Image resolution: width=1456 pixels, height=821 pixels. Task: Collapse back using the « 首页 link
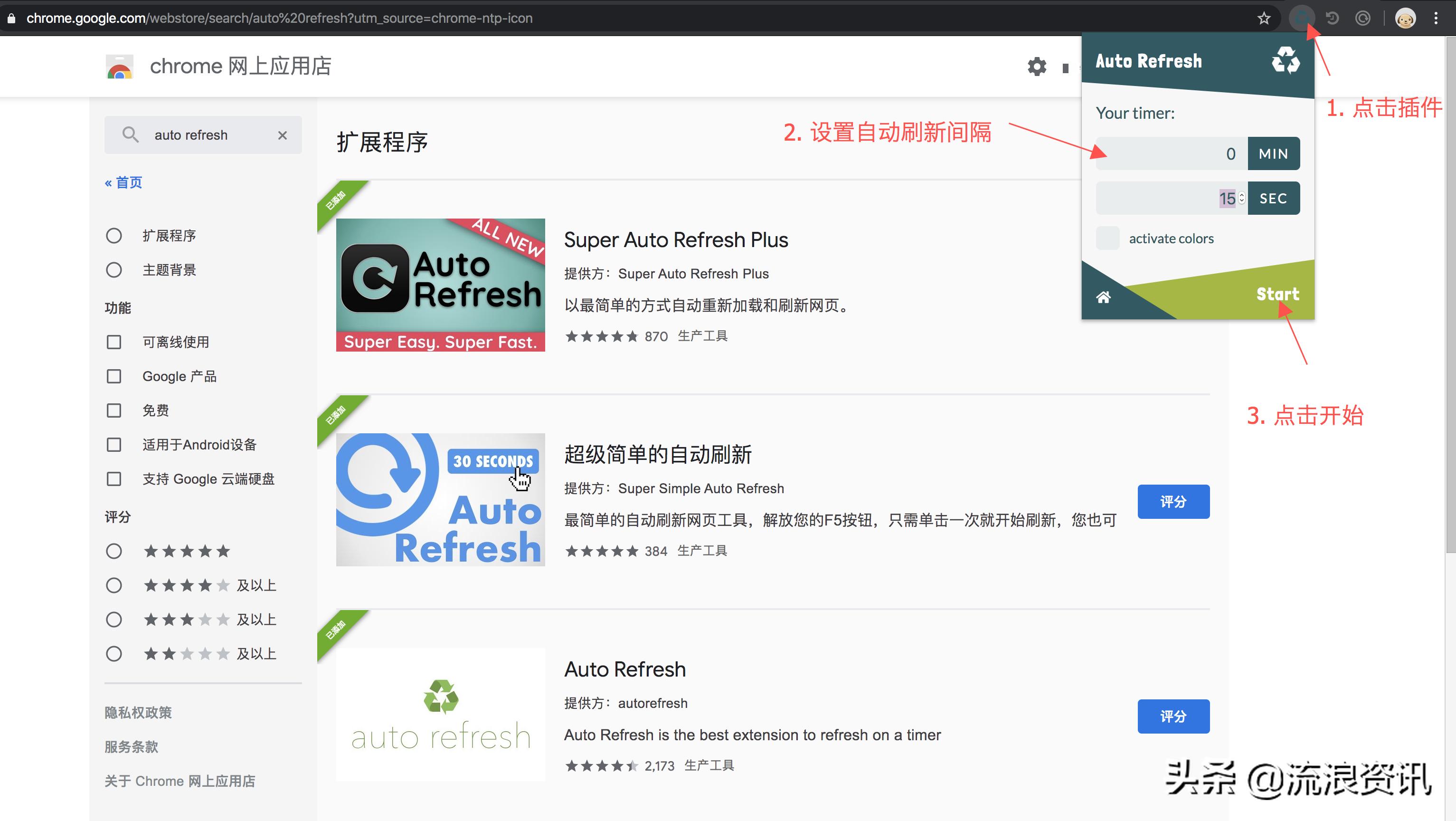pyautogui.click(x=123, y=182)
